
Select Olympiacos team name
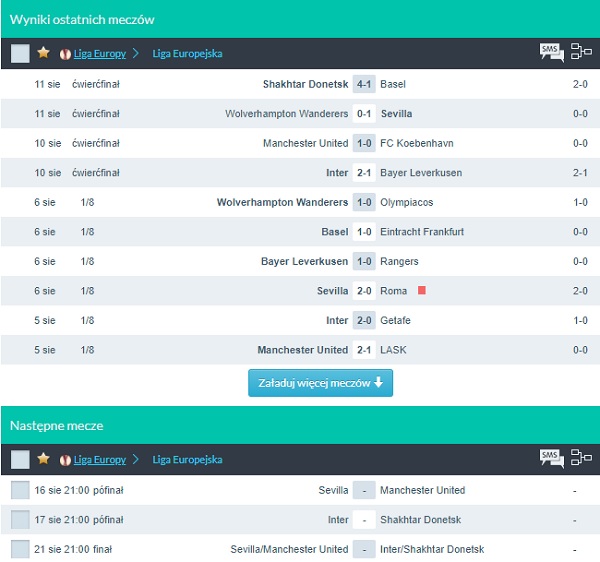[x=406, y=202]
